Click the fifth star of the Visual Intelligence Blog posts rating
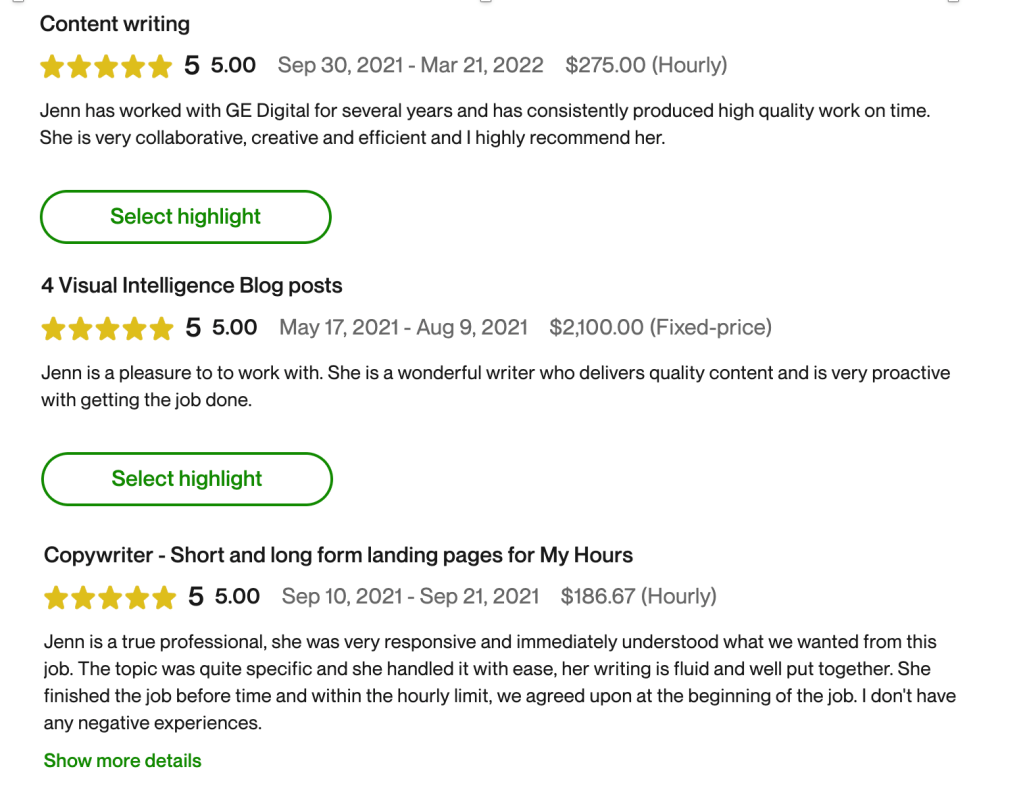 [x=161, y=329]
